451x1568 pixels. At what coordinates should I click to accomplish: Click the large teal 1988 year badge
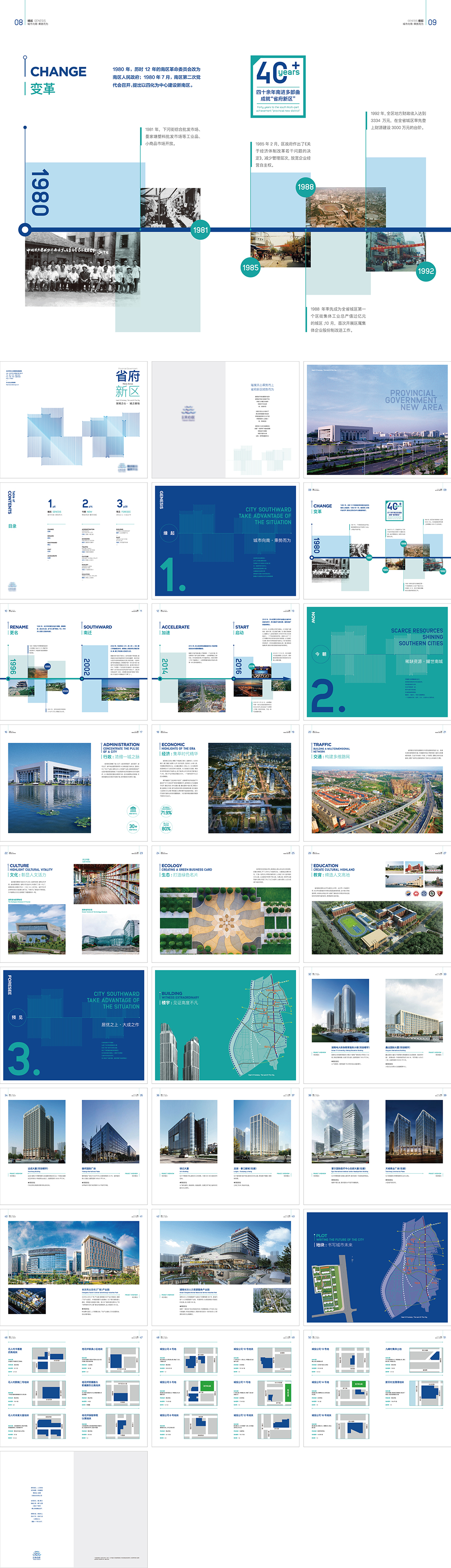coord(305,187)
